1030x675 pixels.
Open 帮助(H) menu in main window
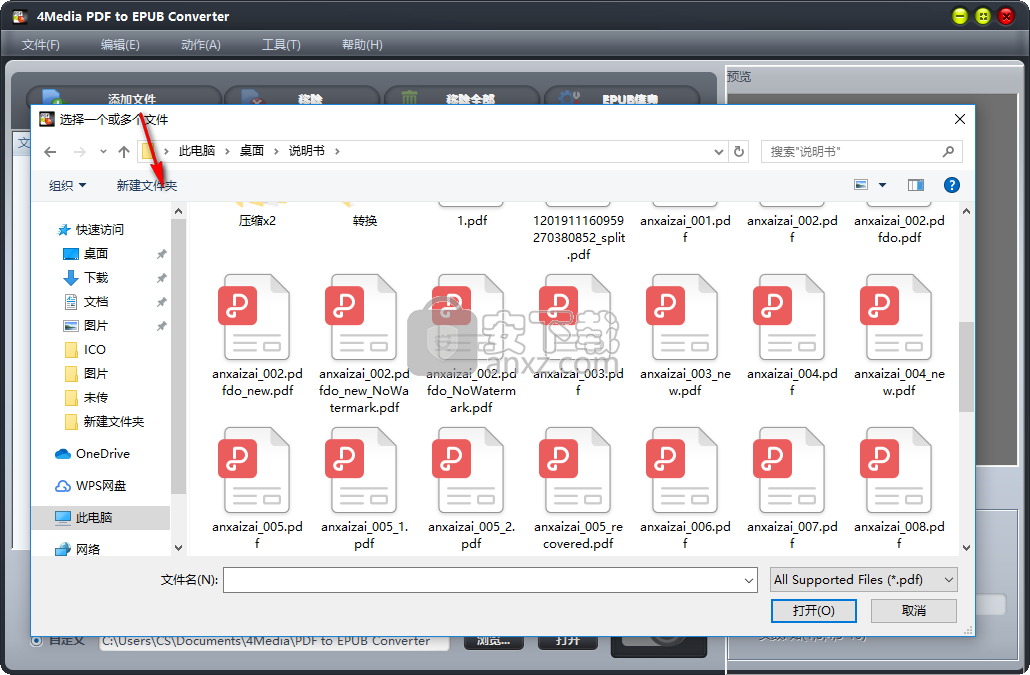pyautogui.click(x=362, y=45)
